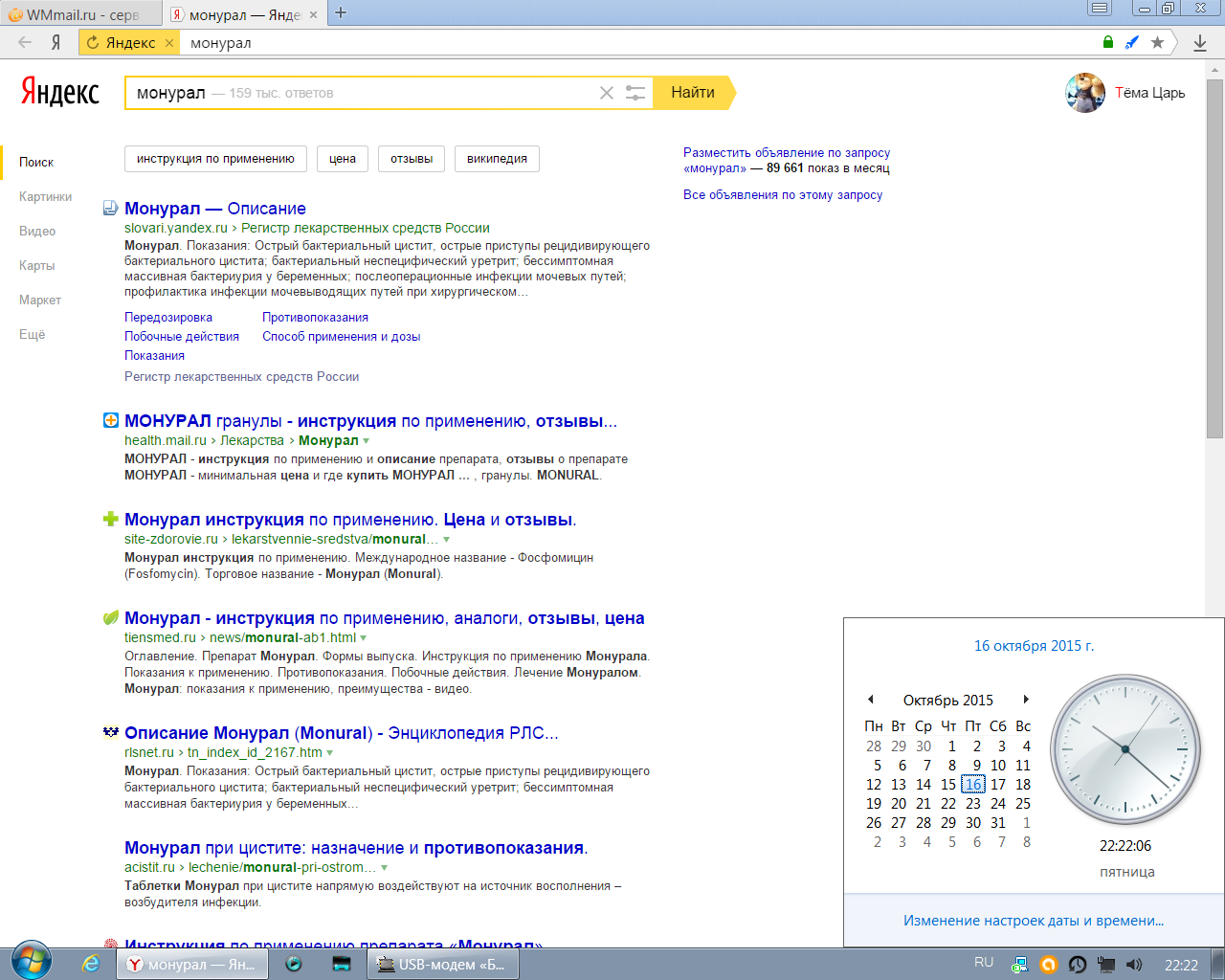Select the Картинки search section

tap(45, 196)
